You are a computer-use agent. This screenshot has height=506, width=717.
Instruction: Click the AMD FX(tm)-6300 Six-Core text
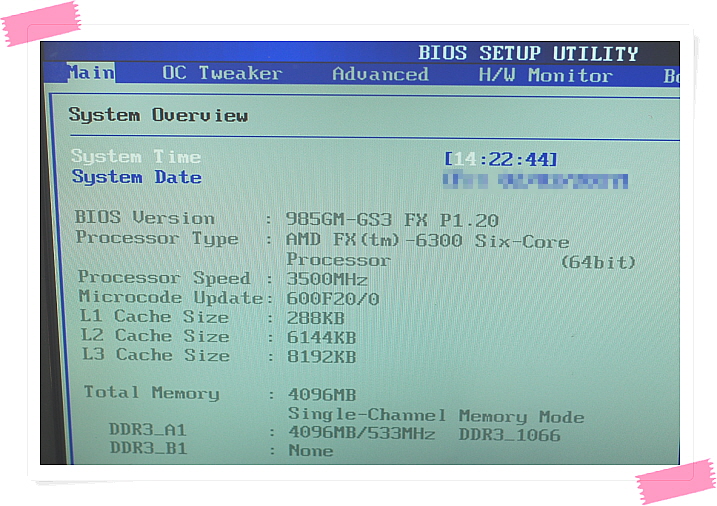(427, 240)
